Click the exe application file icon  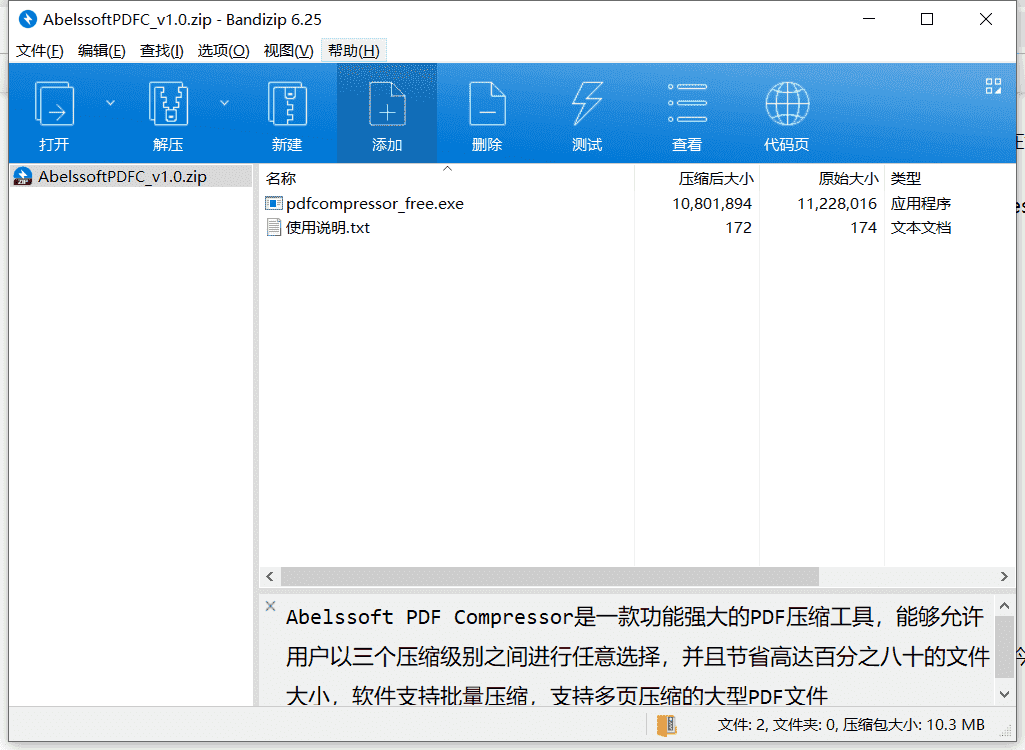coord(274,203)
